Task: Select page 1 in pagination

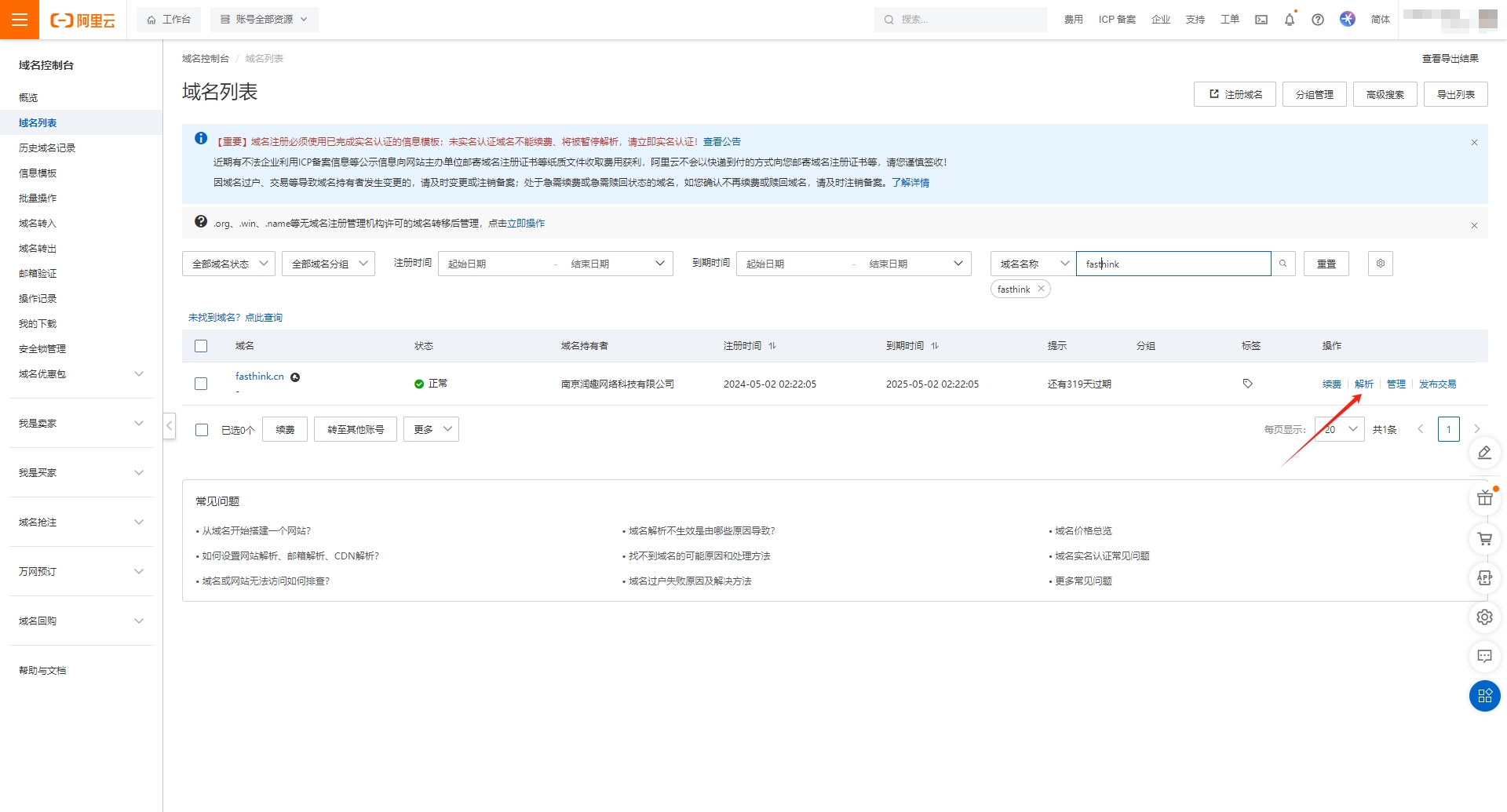Action: pos(1449,429)
